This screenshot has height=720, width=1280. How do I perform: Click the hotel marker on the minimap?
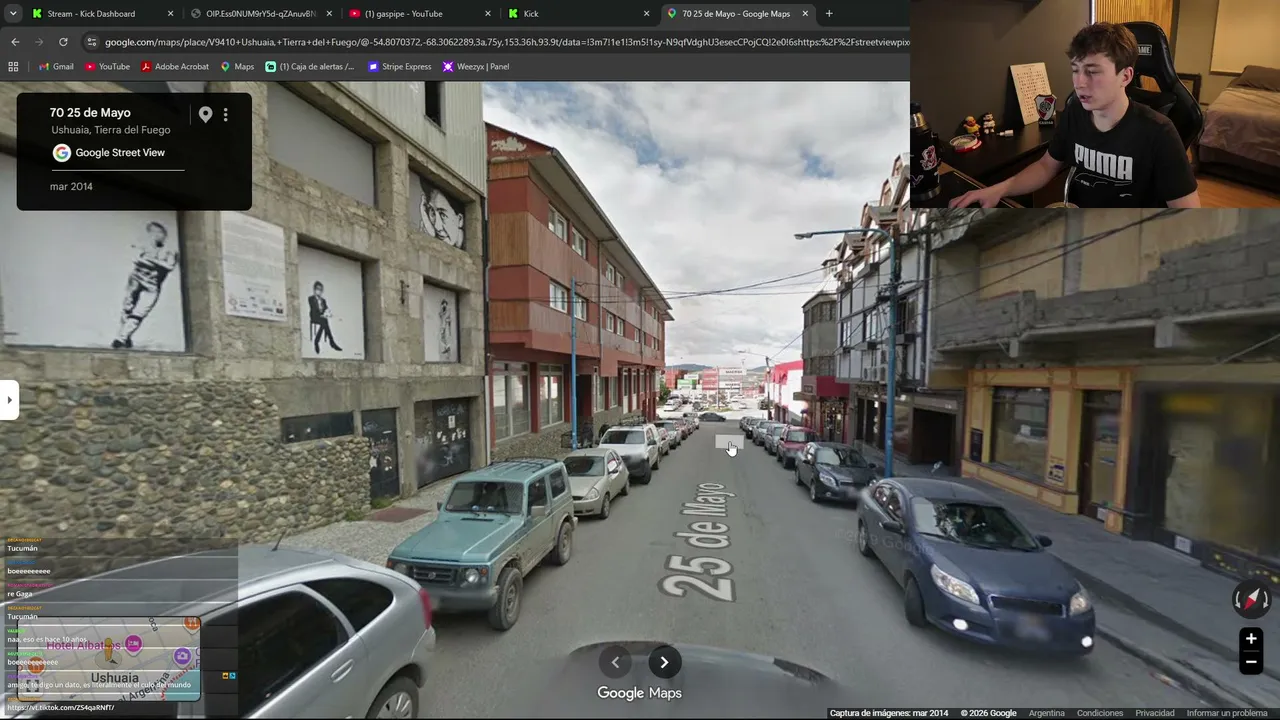pos(133,645)
